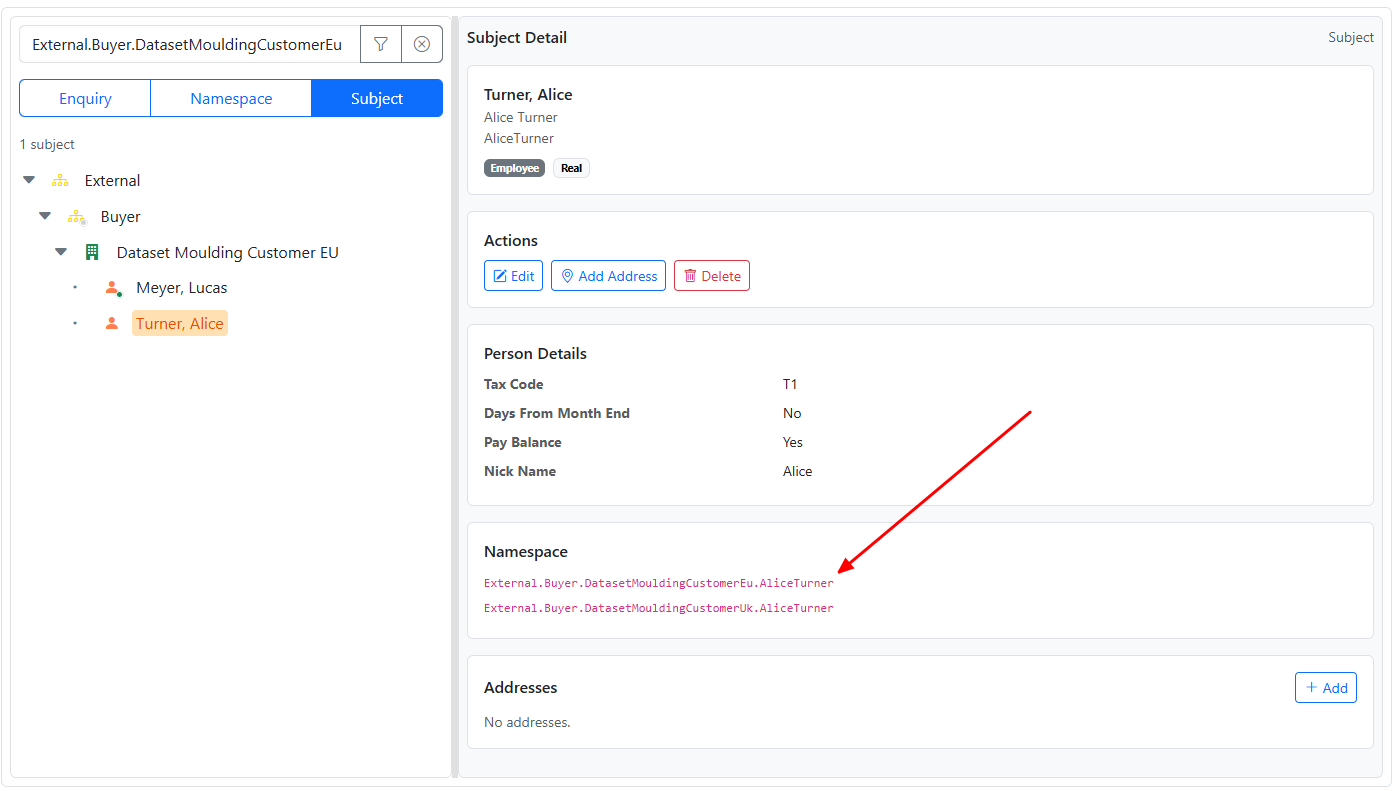Select Dataset Moulding Customer EU label

pos(228,253)
